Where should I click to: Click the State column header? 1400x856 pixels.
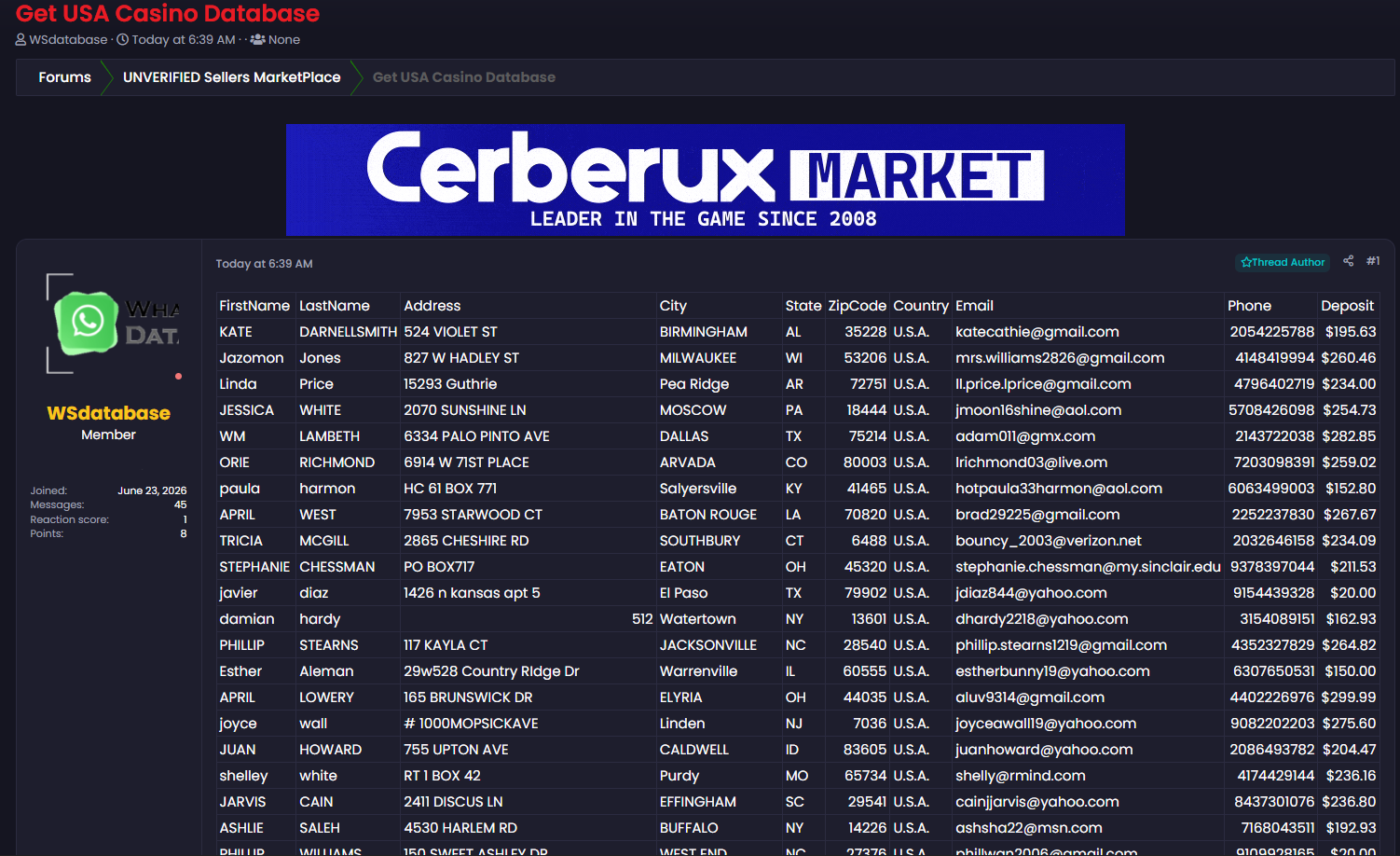point(803,306)
